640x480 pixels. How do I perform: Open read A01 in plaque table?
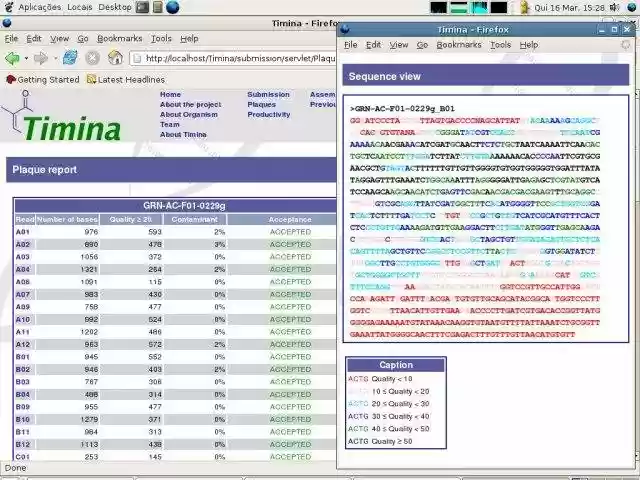coord(22,232)
